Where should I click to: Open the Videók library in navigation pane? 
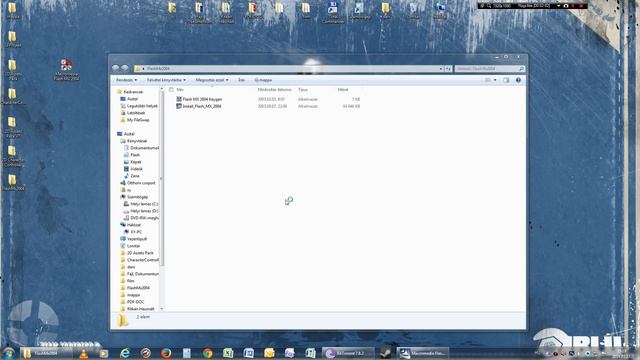coord(133,169)
